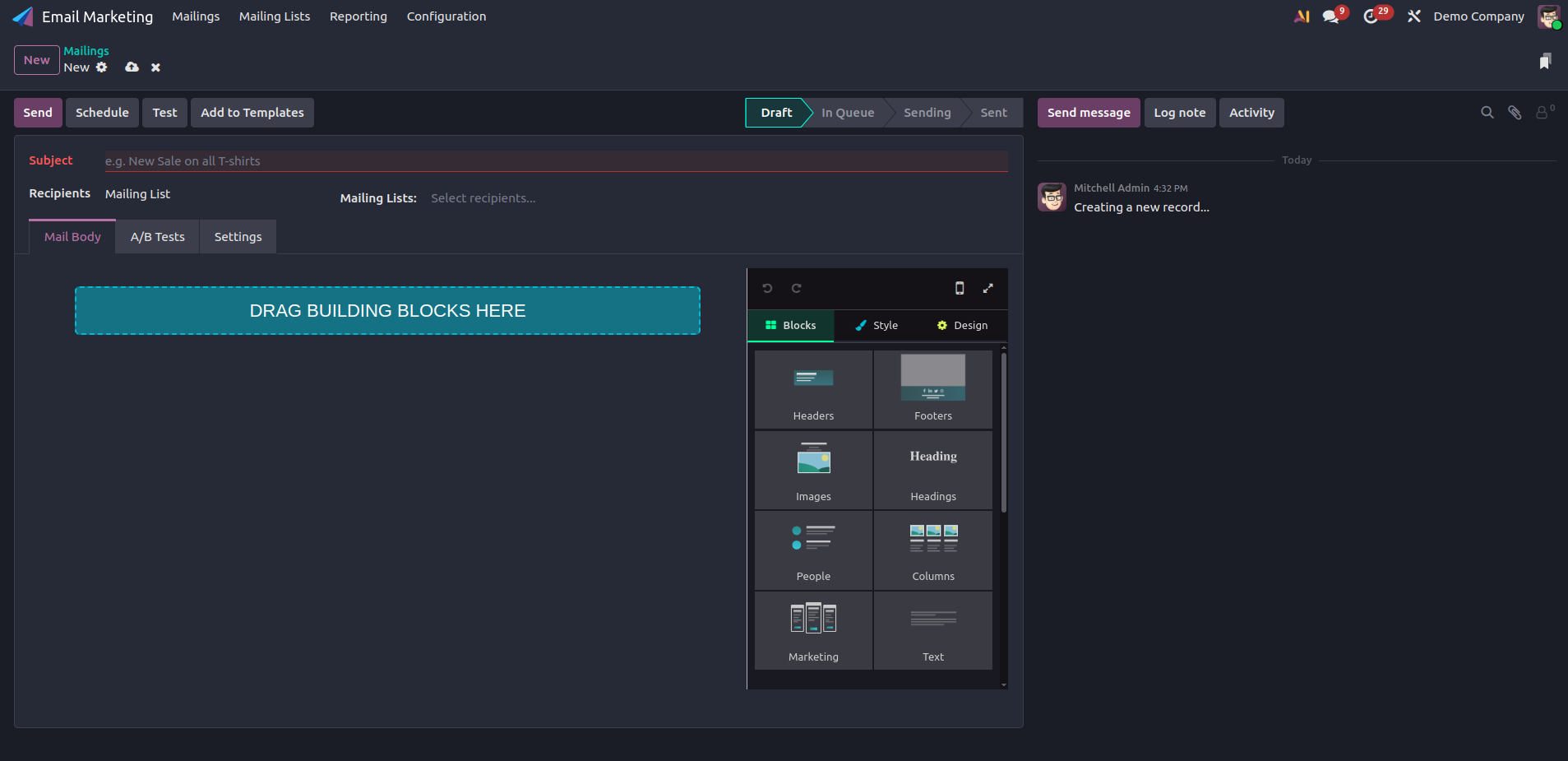Open the followers icon
Screen dimensions: 1568x761
point(1543,113)
